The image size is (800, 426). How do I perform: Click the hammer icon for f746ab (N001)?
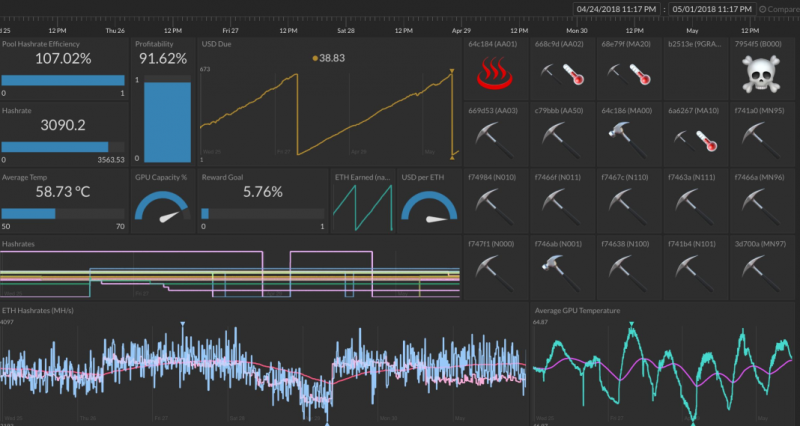click(561, 273)
